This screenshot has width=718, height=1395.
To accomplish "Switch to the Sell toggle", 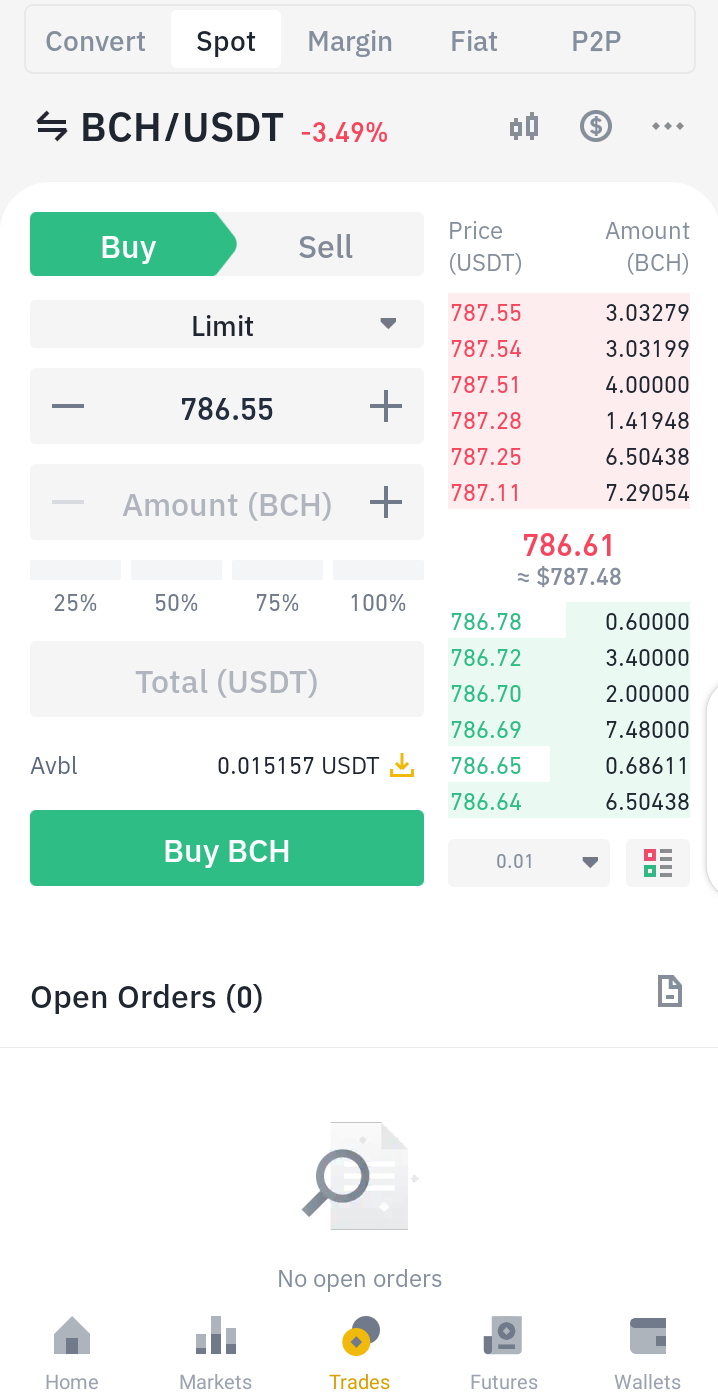I will pyautogui.click(x=326, y=247).
